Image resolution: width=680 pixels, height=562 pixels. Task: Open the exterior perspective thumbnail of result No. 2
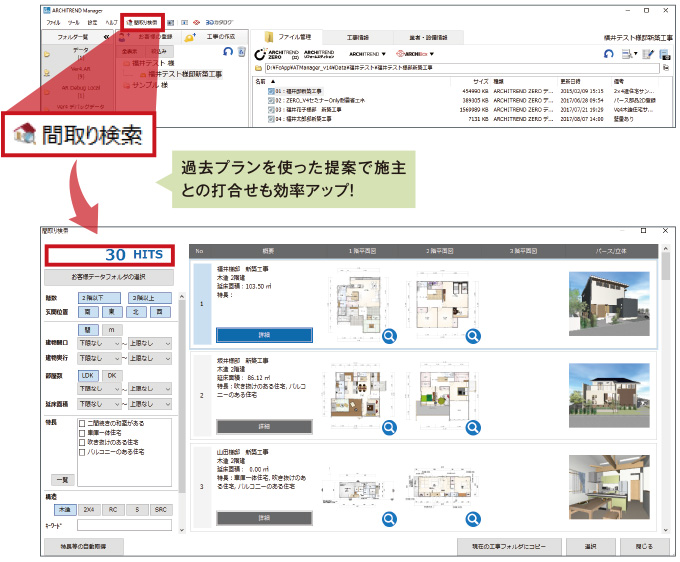coord(609,395)
